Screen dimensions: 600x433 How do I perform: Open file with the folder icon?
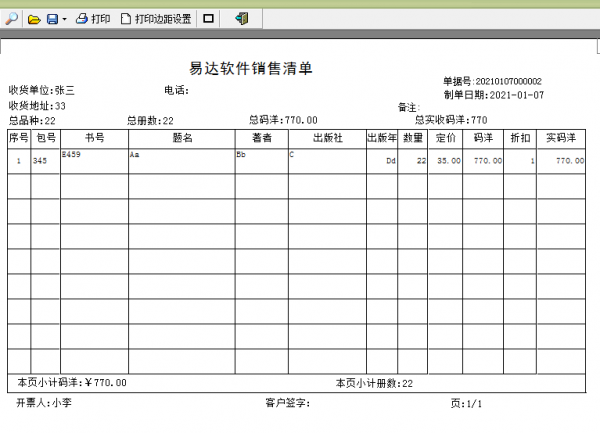(34, 19)
